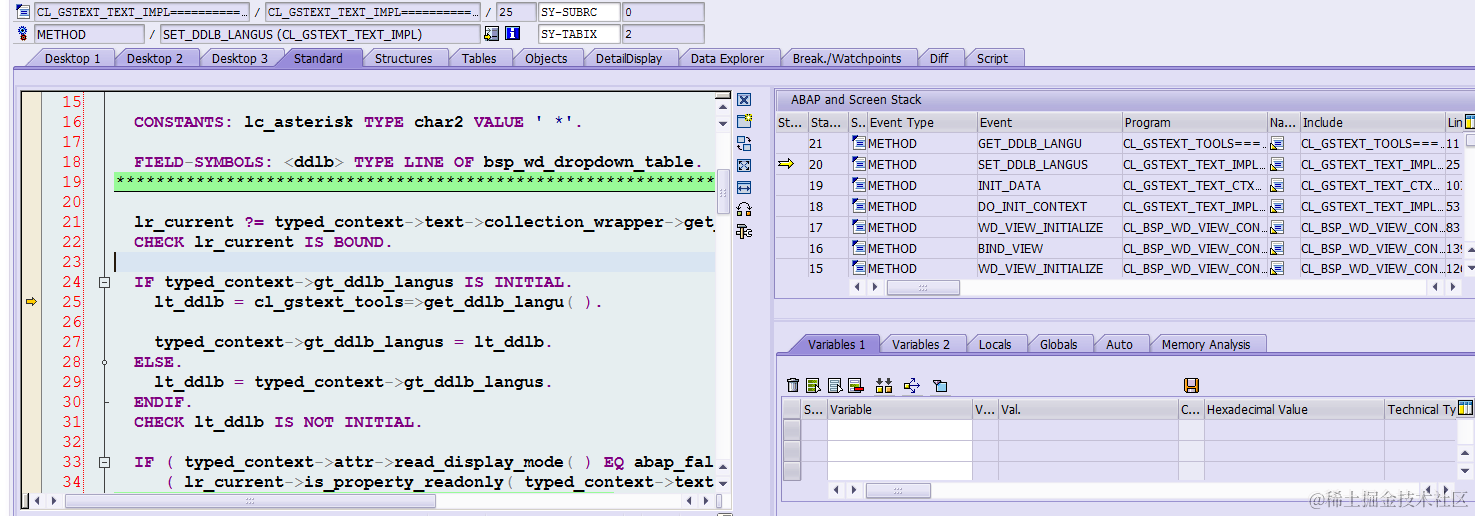The width and height of the screenshot is (1475, 516).
Task: Click the SY-TABIX field
Action: (578, 33)
